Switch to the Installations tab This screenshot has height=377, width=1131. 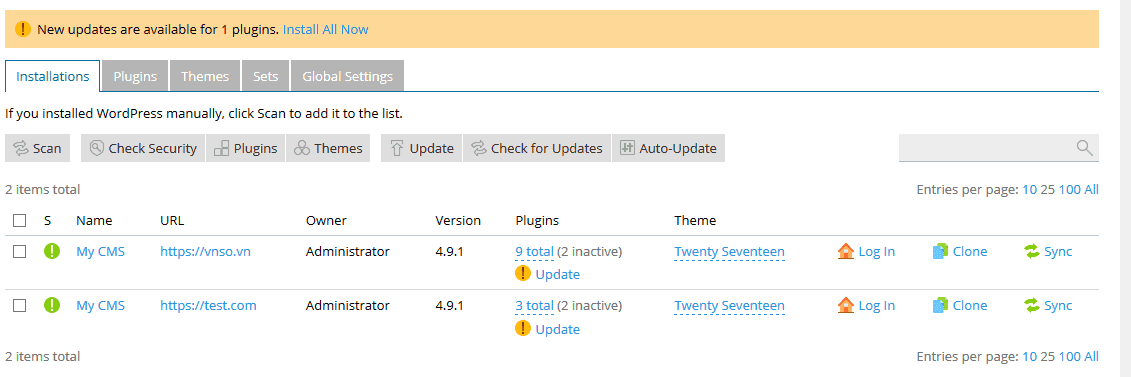pos(53,76)
